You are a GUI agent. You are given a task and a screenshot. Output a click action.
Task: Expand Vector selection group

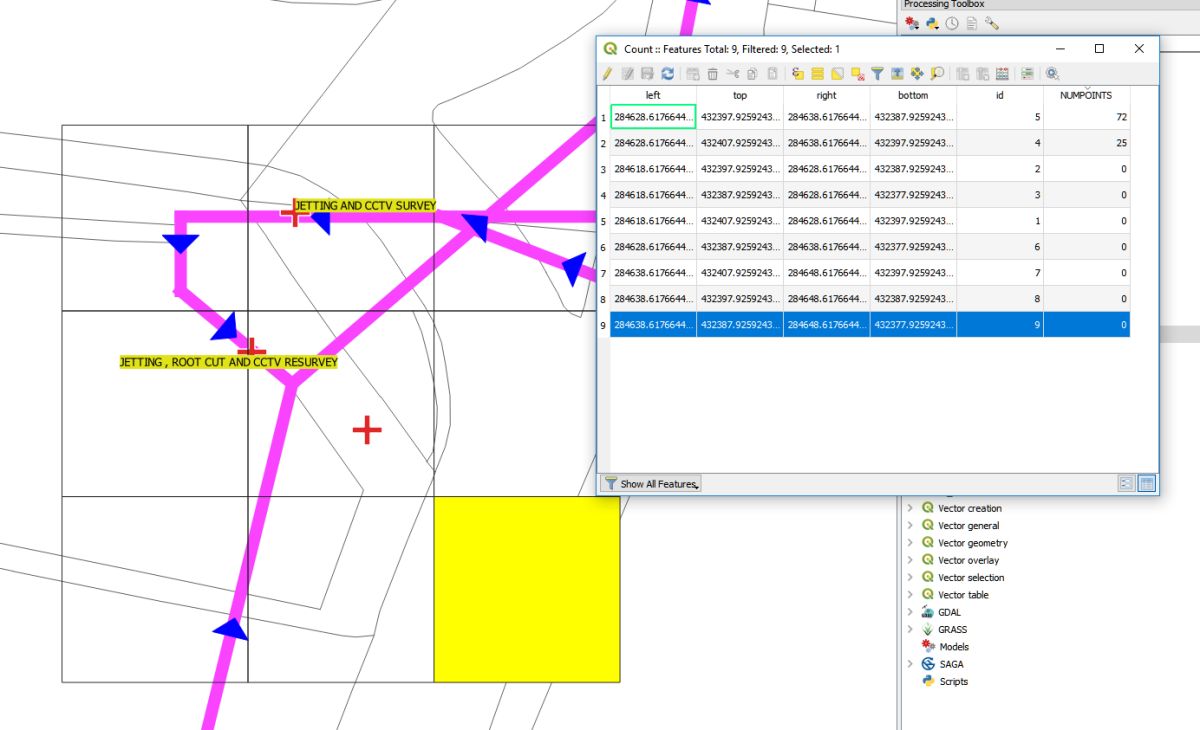(910, 577)
